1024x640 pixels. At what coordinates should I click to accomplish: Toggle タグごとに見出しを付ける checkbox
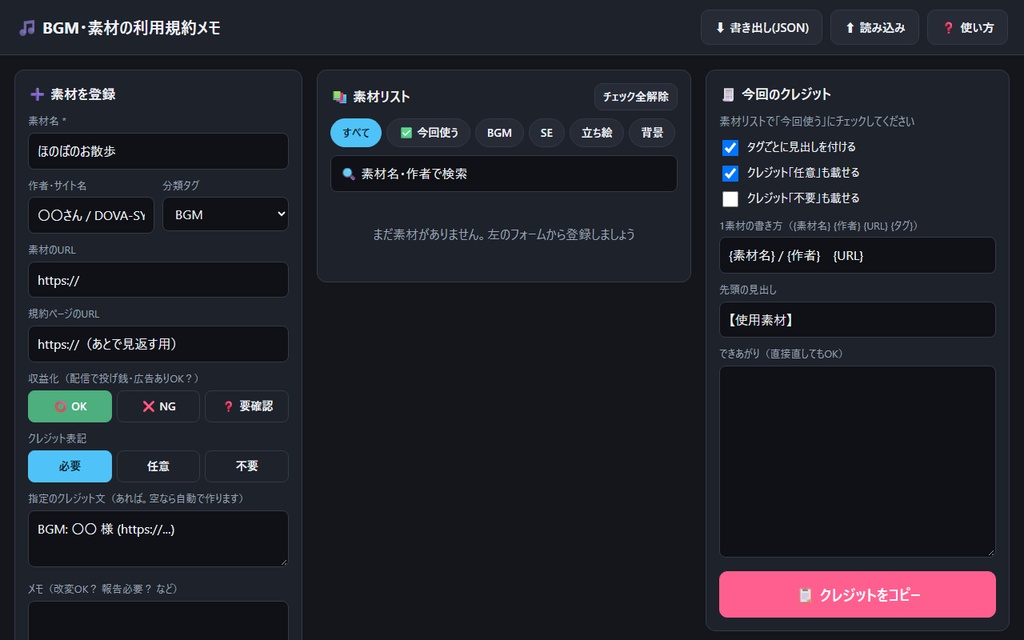point(730,148)
